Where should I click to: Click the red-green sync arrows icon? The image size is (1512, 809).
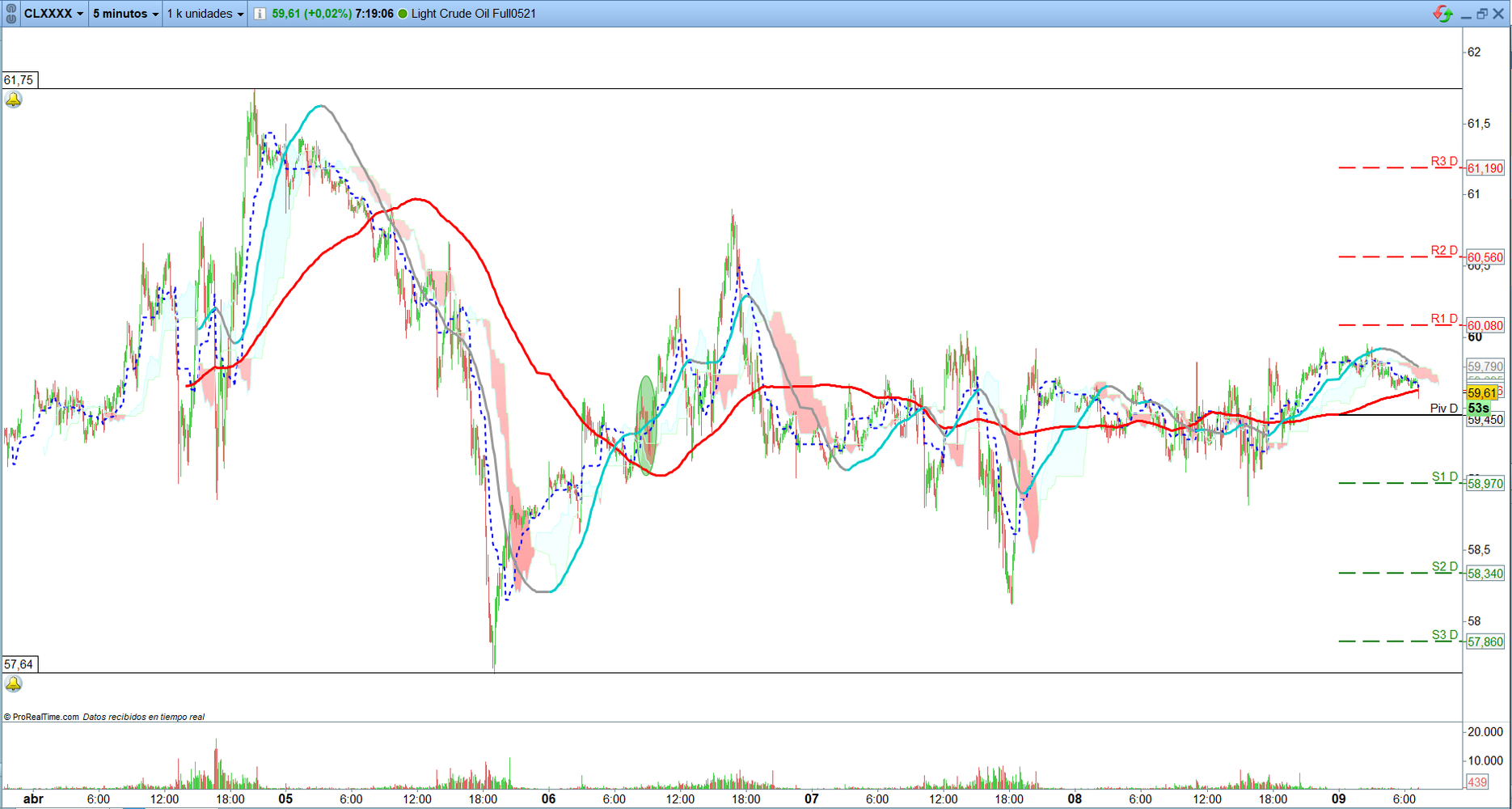click(x=1442, y=14)
